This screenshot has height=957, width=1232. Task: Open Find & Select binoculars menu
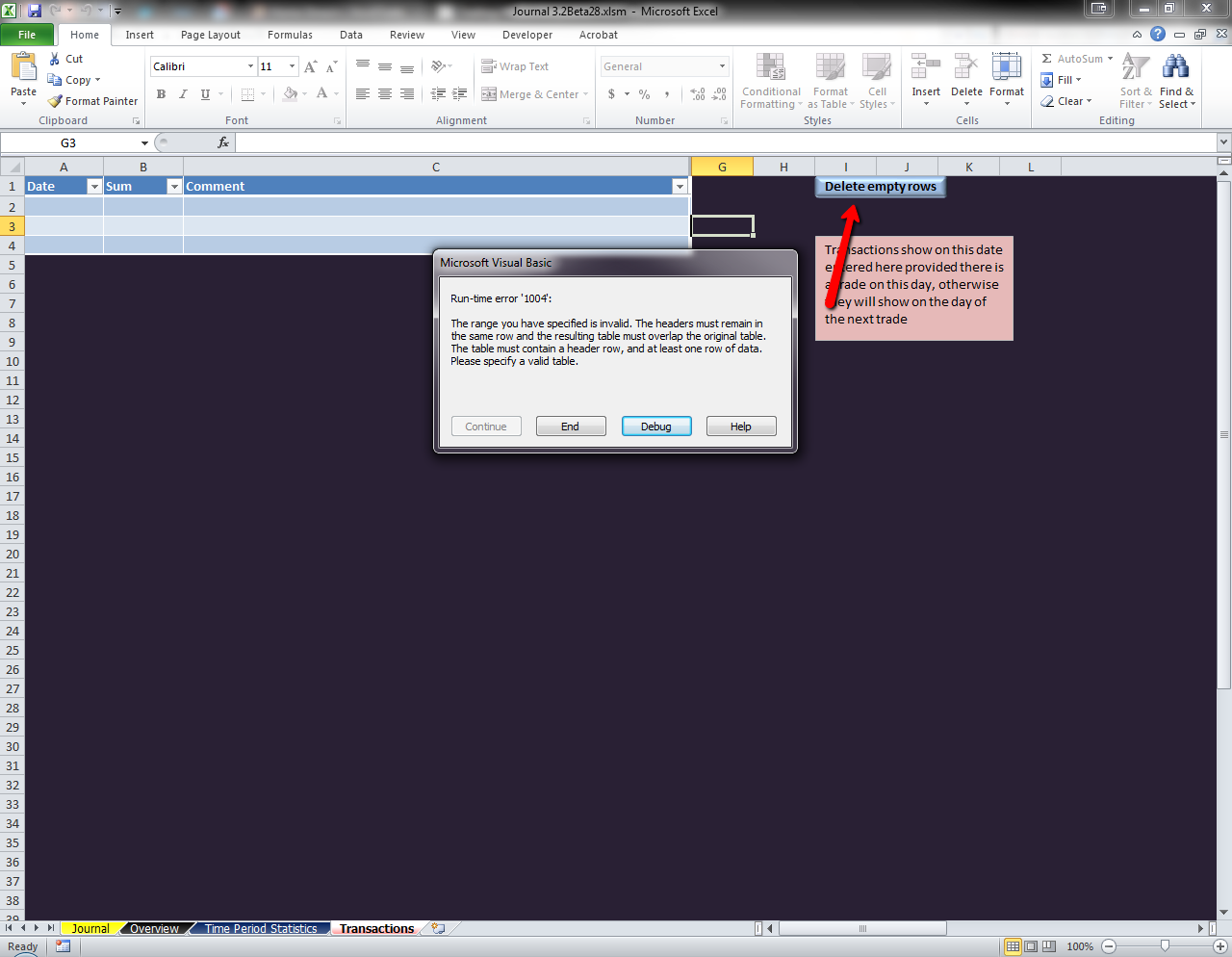point(1176,81)
